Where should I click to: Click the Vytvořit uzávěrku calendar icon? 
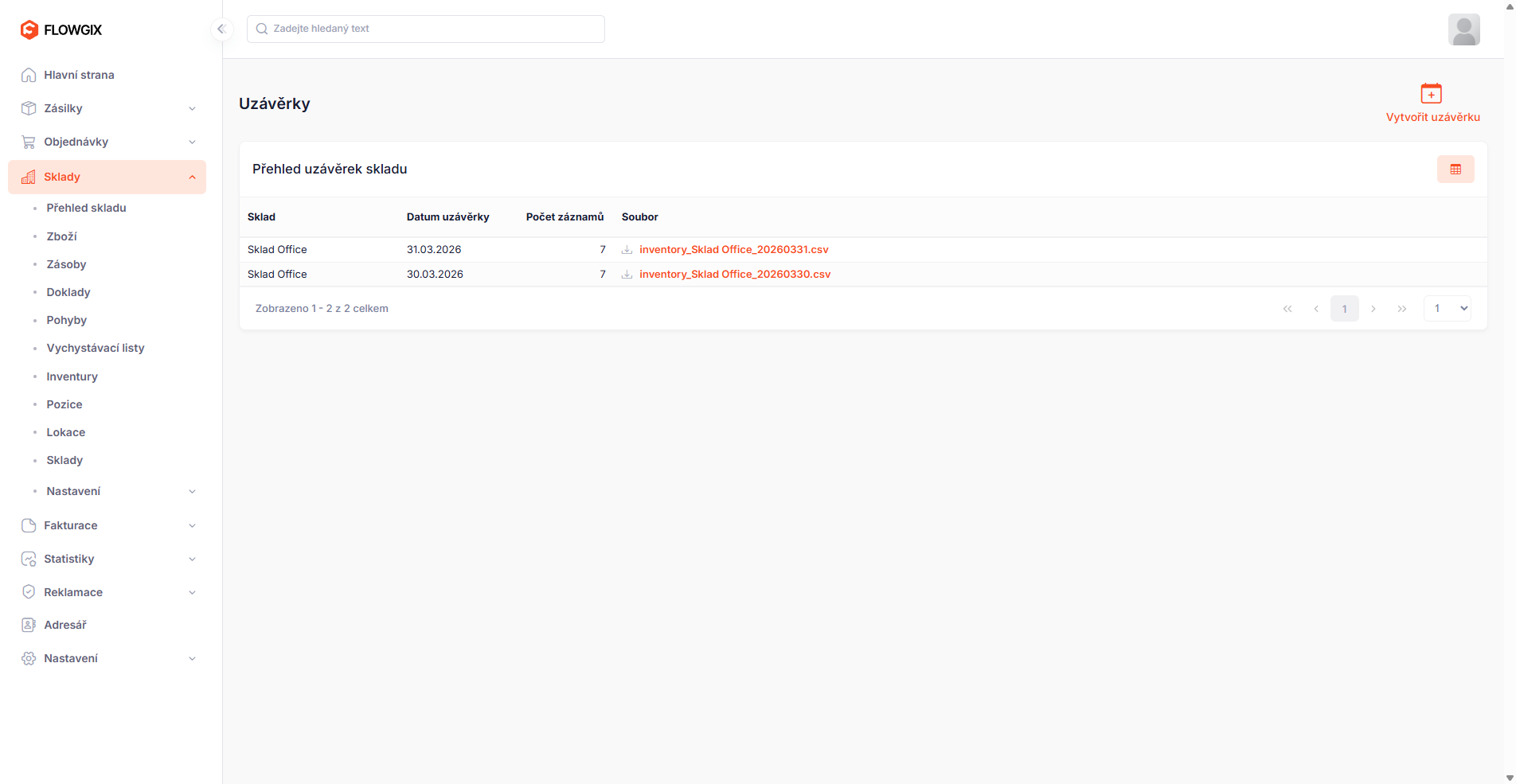(1431, 93)
